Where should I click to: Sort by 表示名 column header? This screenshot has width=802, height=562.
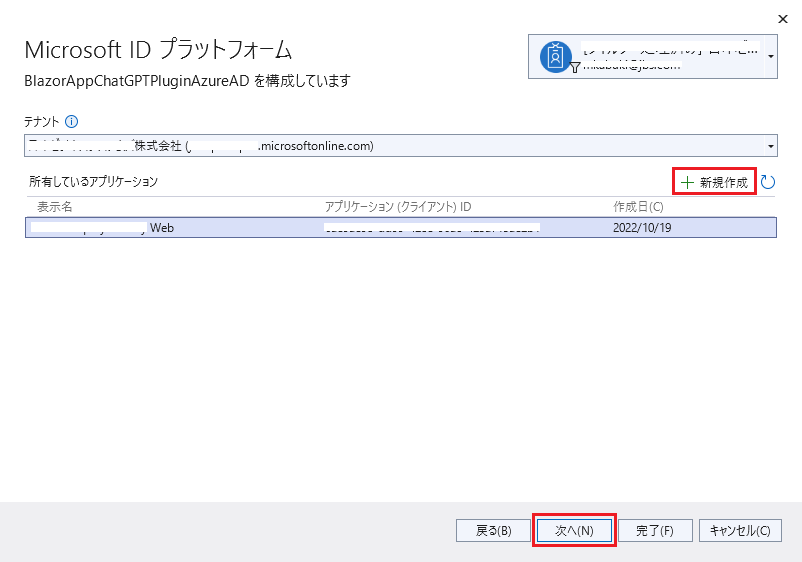point(55,207)
